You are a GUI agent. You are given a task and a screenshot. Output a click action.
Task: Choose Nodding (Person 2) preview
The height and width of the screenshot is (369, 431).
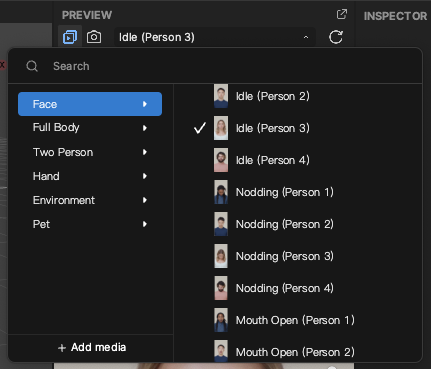click(x=298, y=224)
